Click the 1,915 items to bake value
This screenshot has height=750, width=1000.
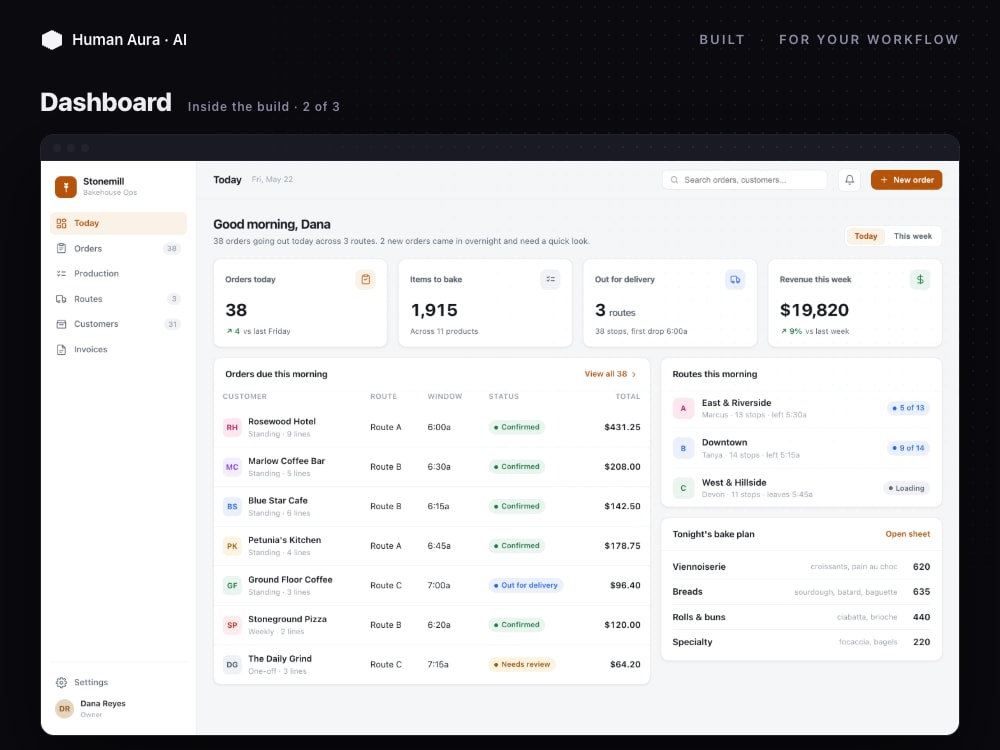pyautogui.click(x=434, y=310)
